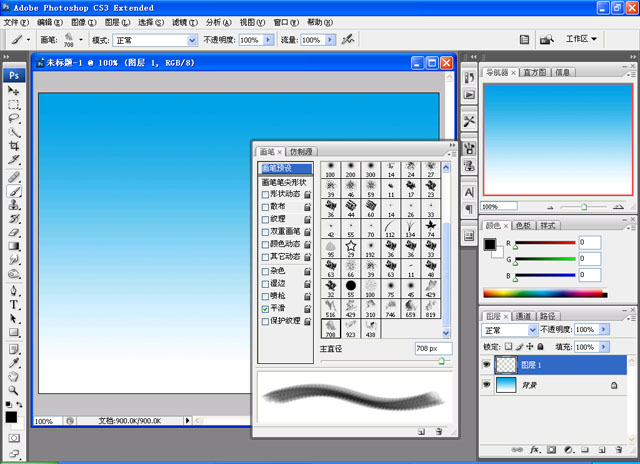Open Layers panel 不透明度 arrow
Image resolution: width=640 pixels, height=464 pixels.
pyautogui.click(x=604, y=329)
